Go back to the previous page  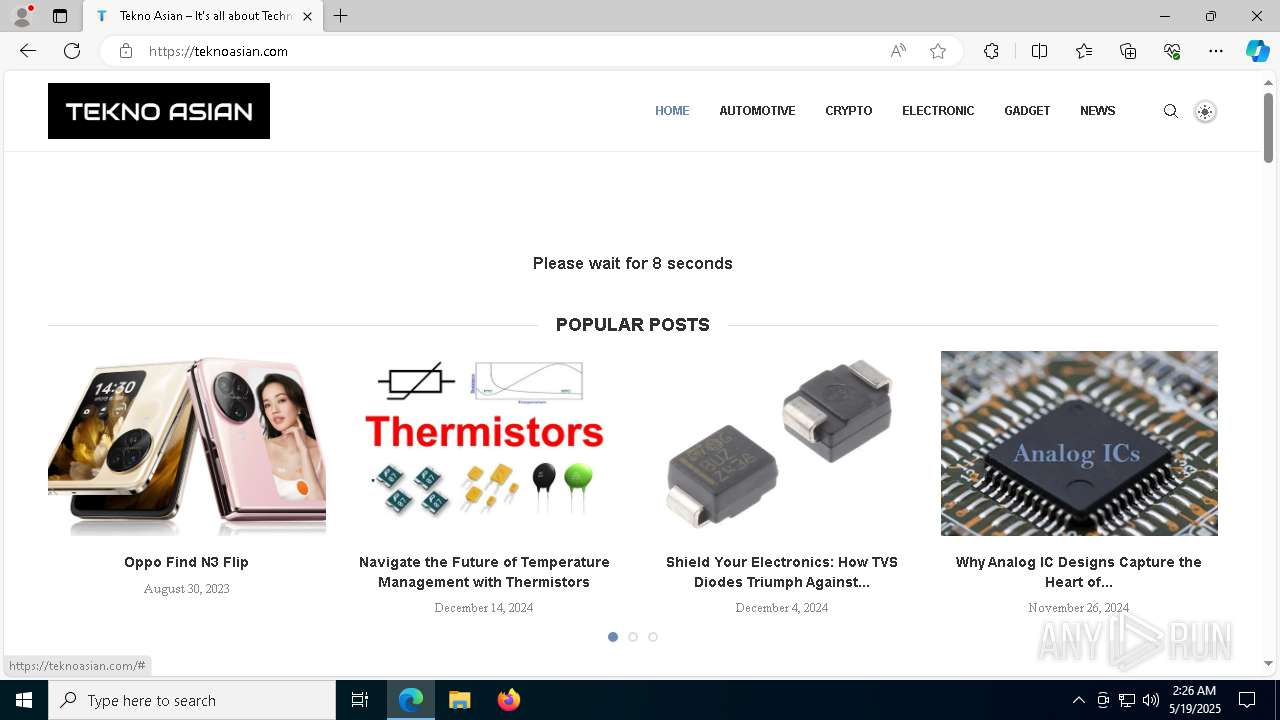[28, 51]
